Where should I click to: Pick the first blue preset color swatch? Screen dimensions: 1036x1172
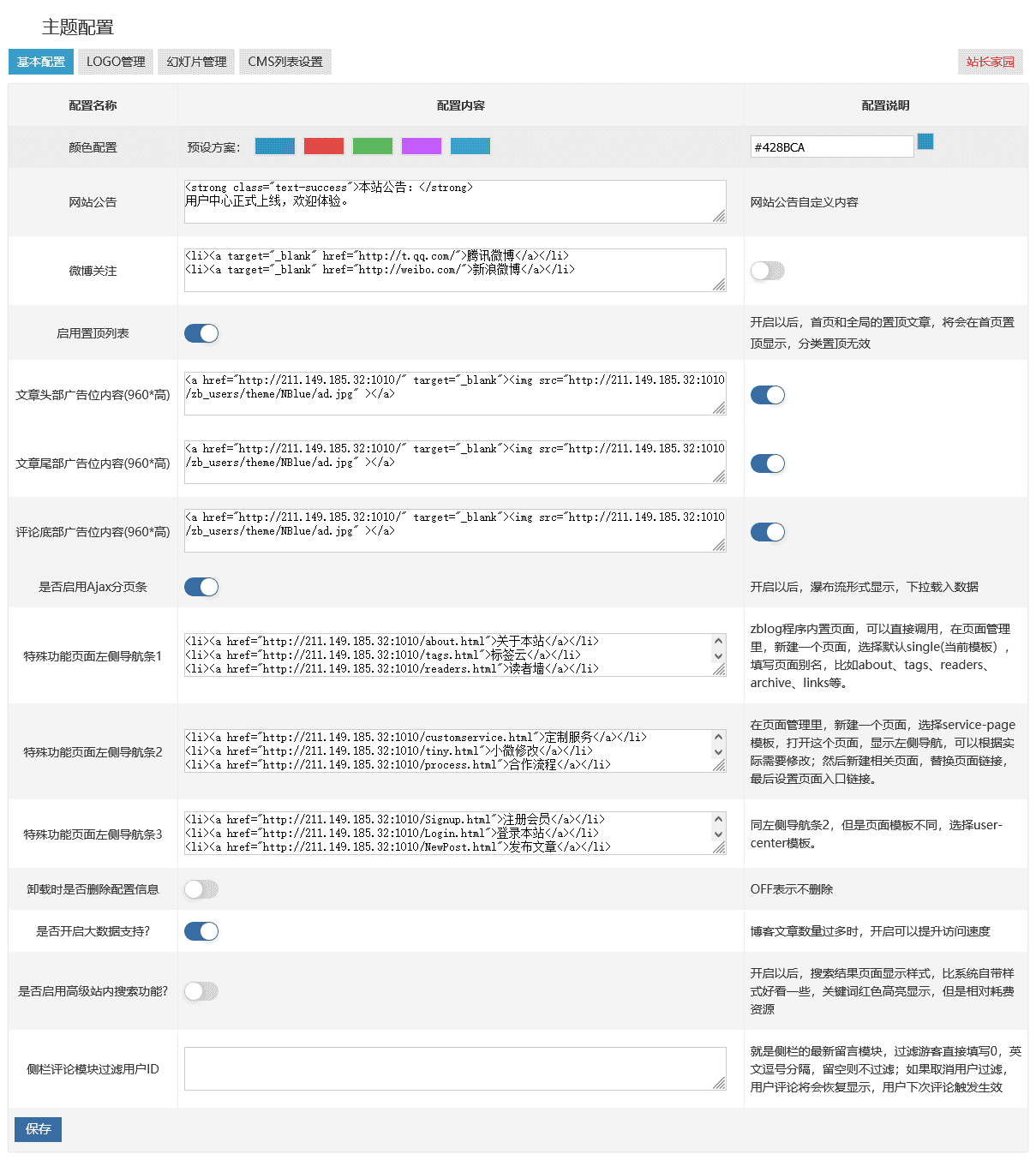(x=275, y=146)
